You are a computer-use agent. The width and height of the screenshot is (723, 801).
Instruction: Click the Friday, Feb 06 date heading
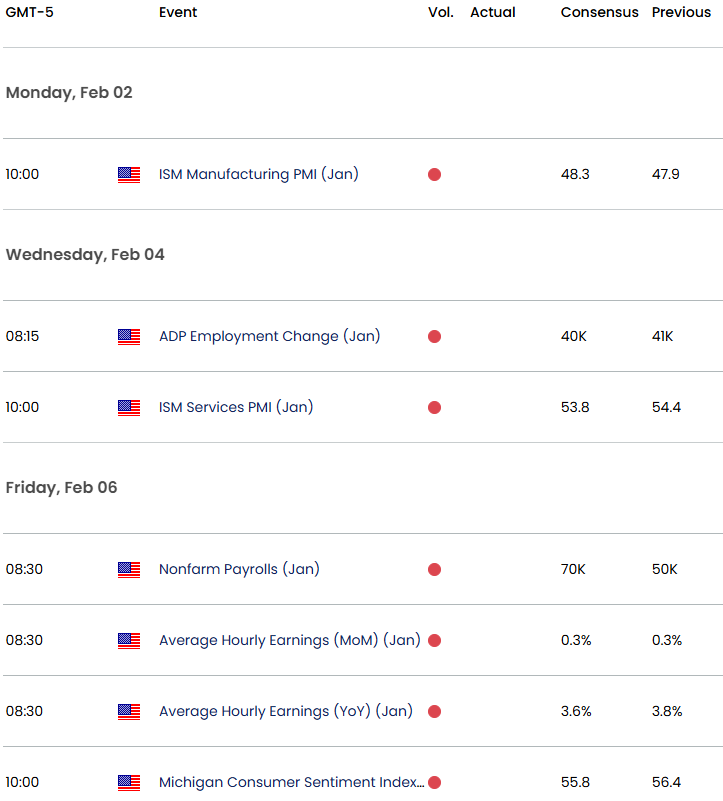click(61, 487)
